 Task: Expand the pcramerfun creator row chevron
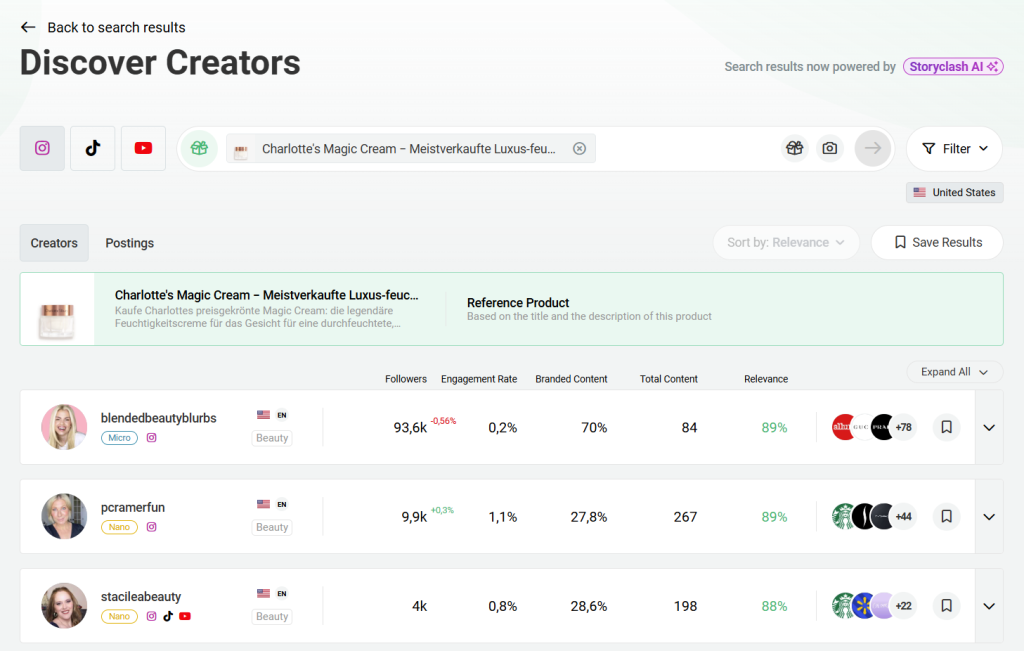pos(988,516)
